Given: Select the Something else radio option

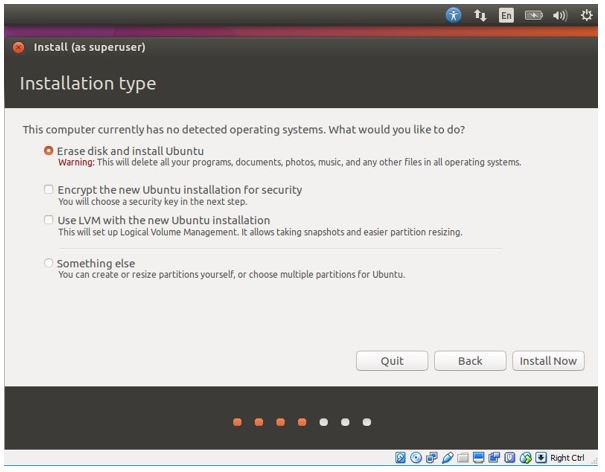Looking at the screenshot, I should (48, 263).
